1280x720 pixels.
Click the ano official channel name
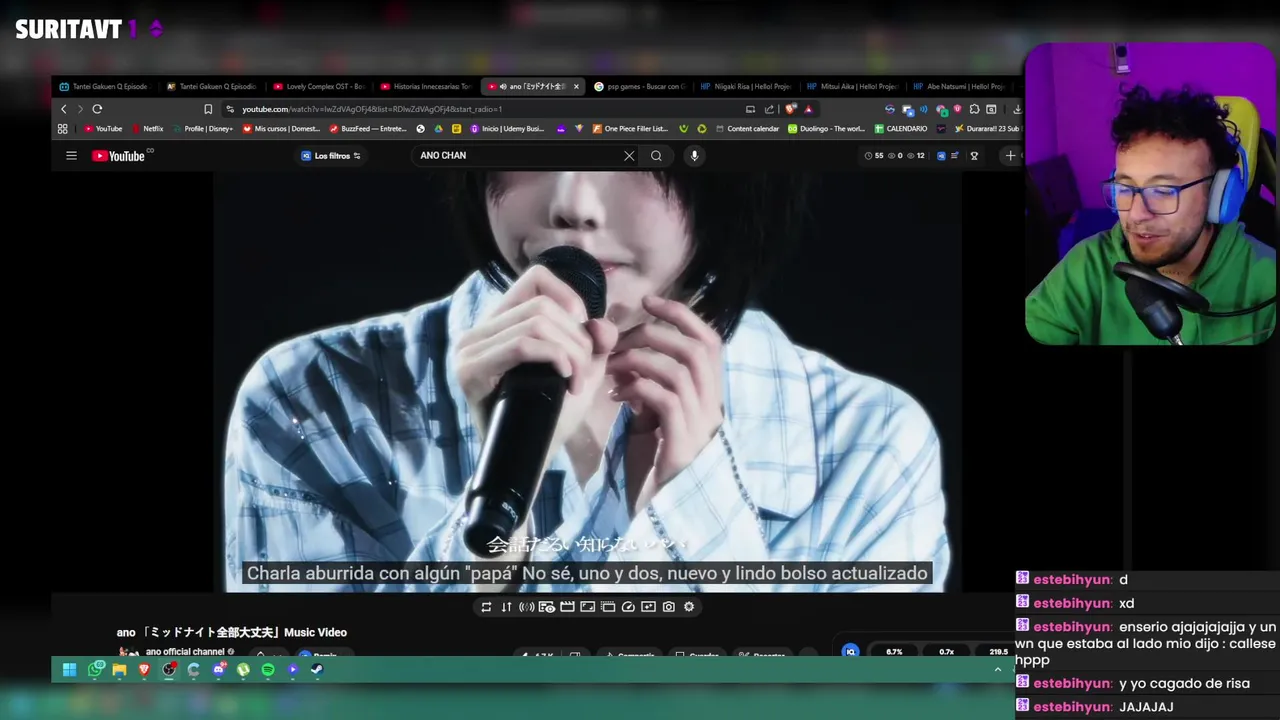185,652
